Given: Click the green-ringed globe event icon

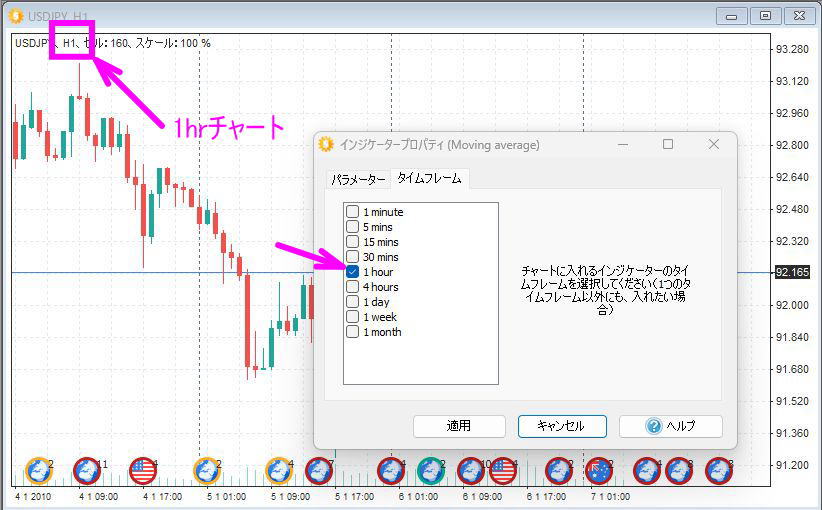Looking at the screenshot, I should (x=431, y=471).
